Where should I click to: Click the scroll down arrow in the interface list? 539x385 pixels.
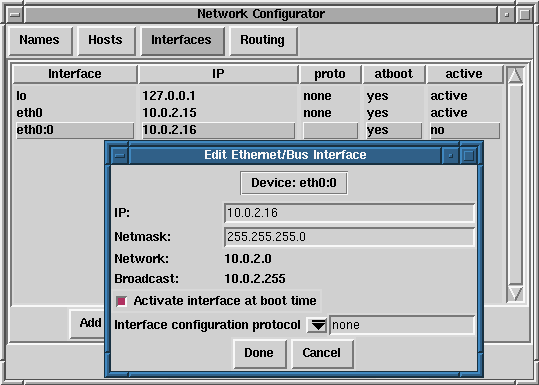(x=515, y=294)
